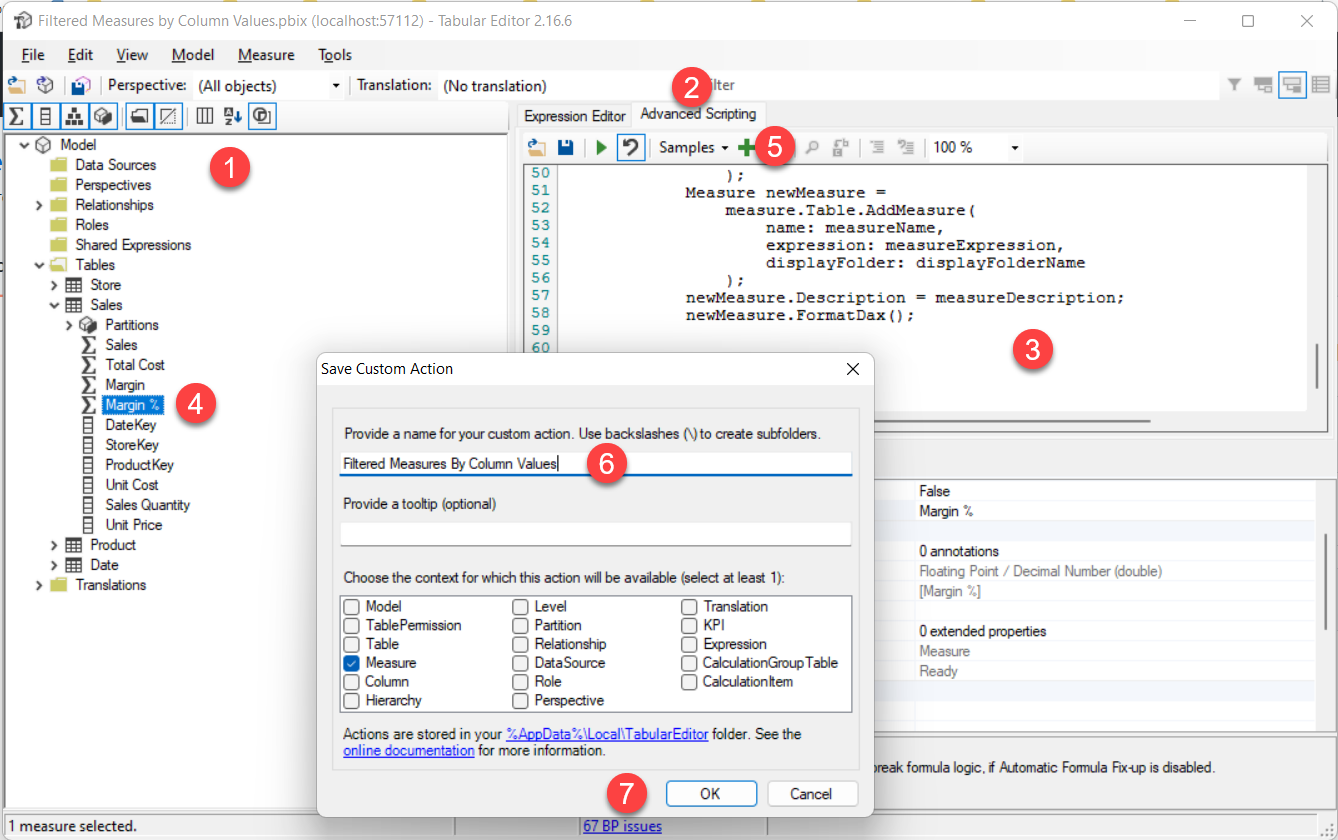Click the undo arrow icon in the script toolbar

pyautogui.click(x=630, y=148)
